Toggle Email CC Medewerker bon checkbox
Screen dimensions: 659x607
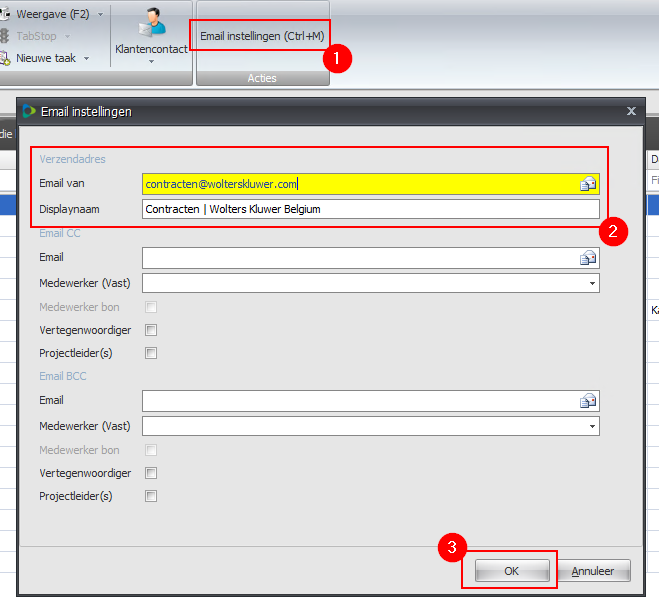click(x=151, y=307)
